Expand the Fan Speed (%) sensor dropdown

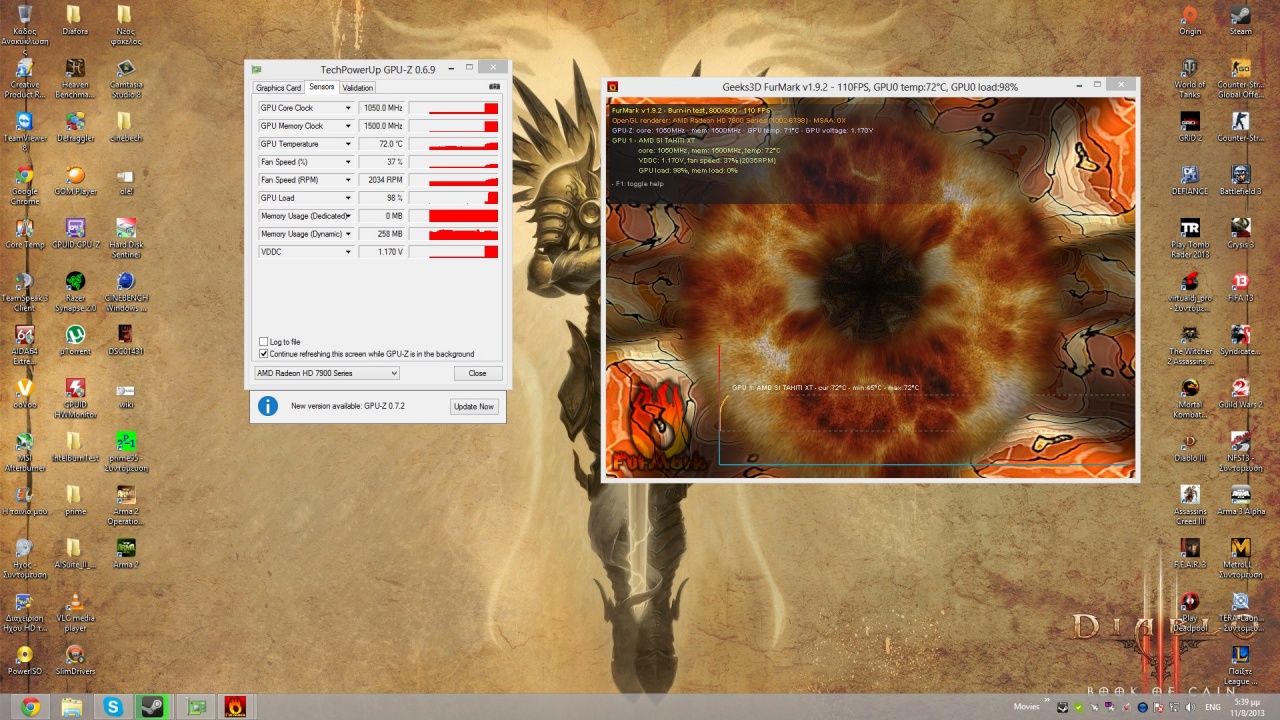coord(348,162)
